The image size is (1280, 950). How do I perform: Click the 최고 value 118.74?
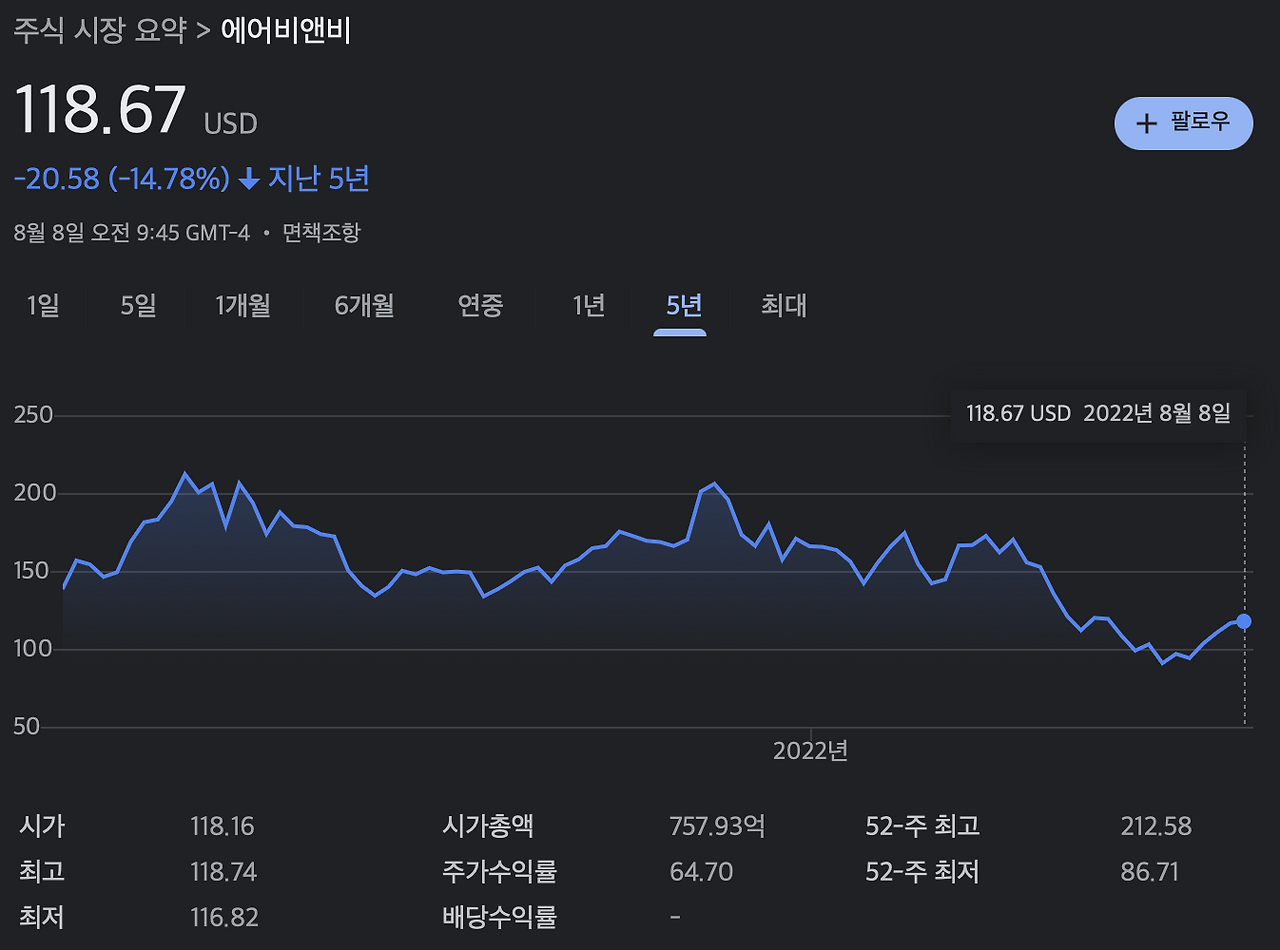(x=223, y=872)
